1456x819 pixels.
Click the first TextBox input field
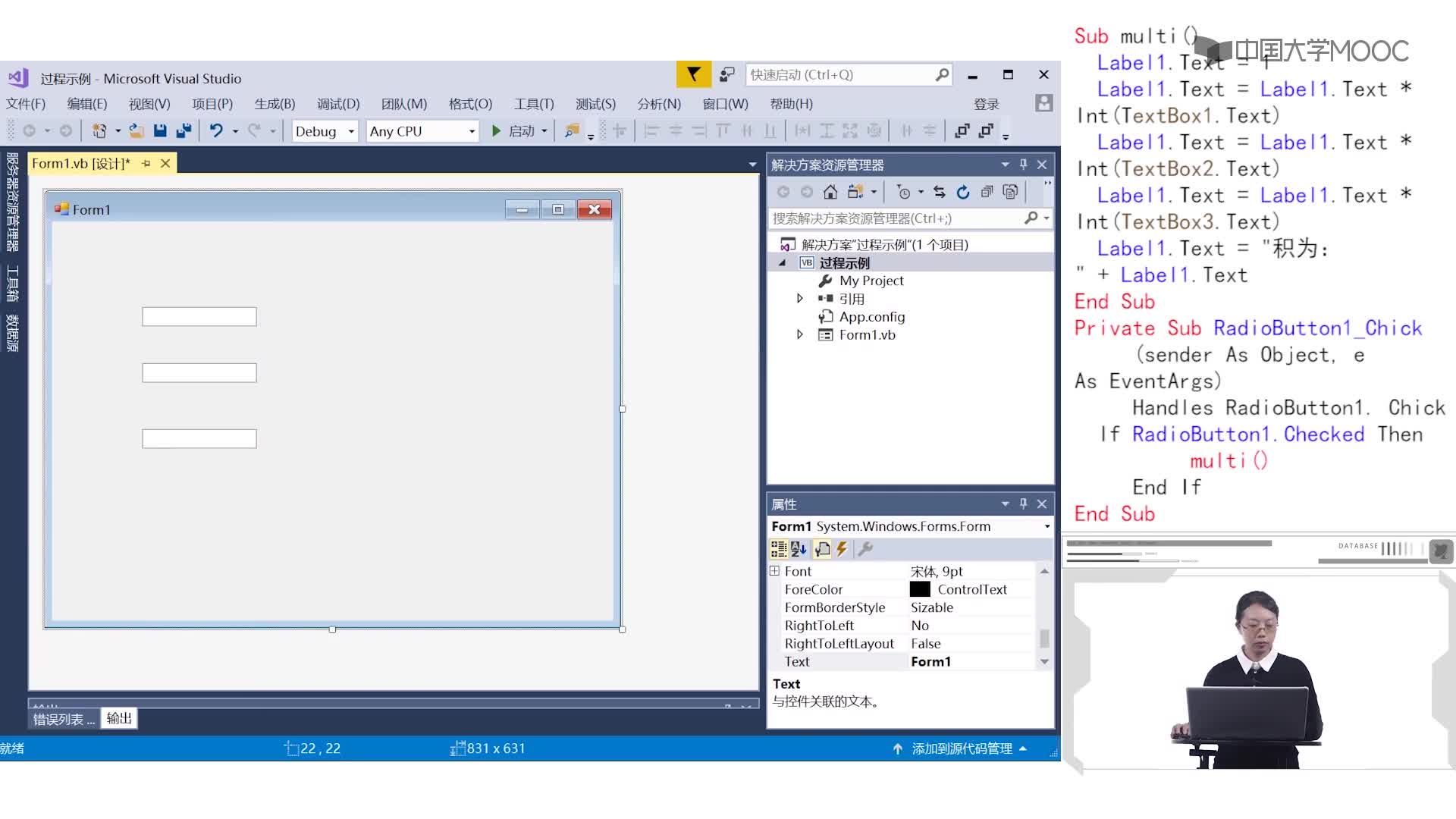pyautogui.click(x=199, y=317)
